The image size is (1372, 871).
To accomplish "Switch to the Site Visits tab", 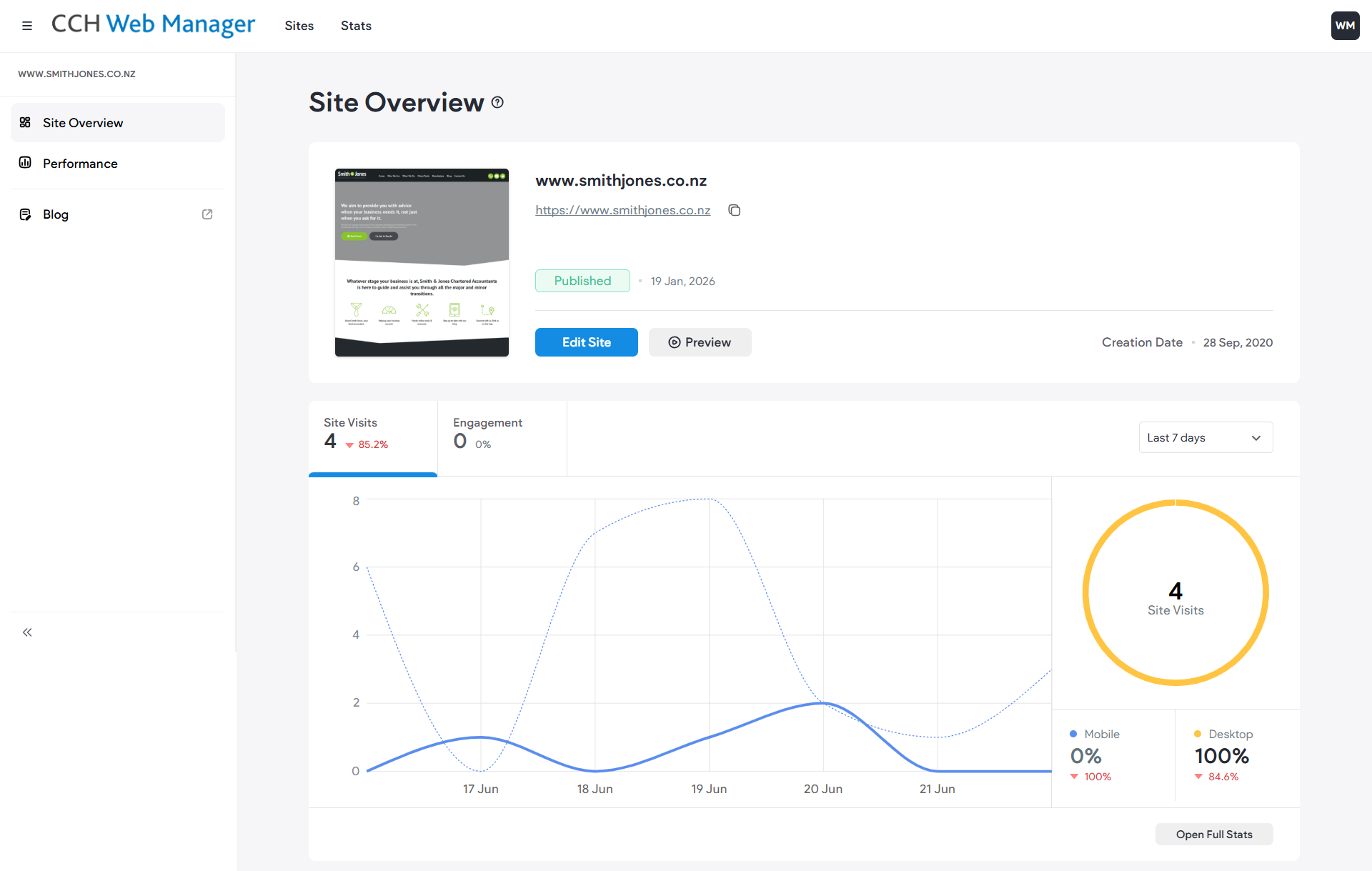I will click(x=373, y=438).
